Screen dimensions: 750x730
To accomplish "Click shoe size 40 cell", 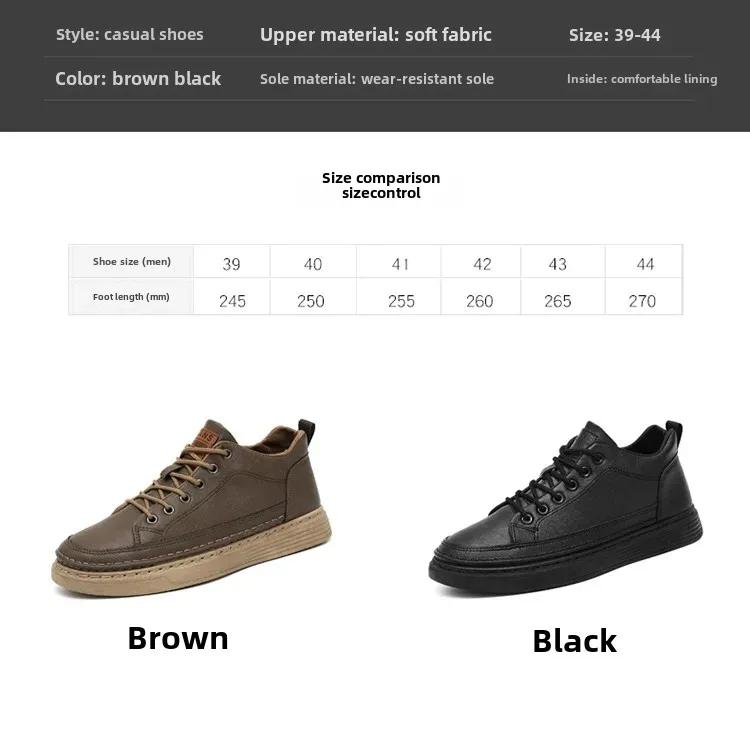I will (x=313, y=262).
